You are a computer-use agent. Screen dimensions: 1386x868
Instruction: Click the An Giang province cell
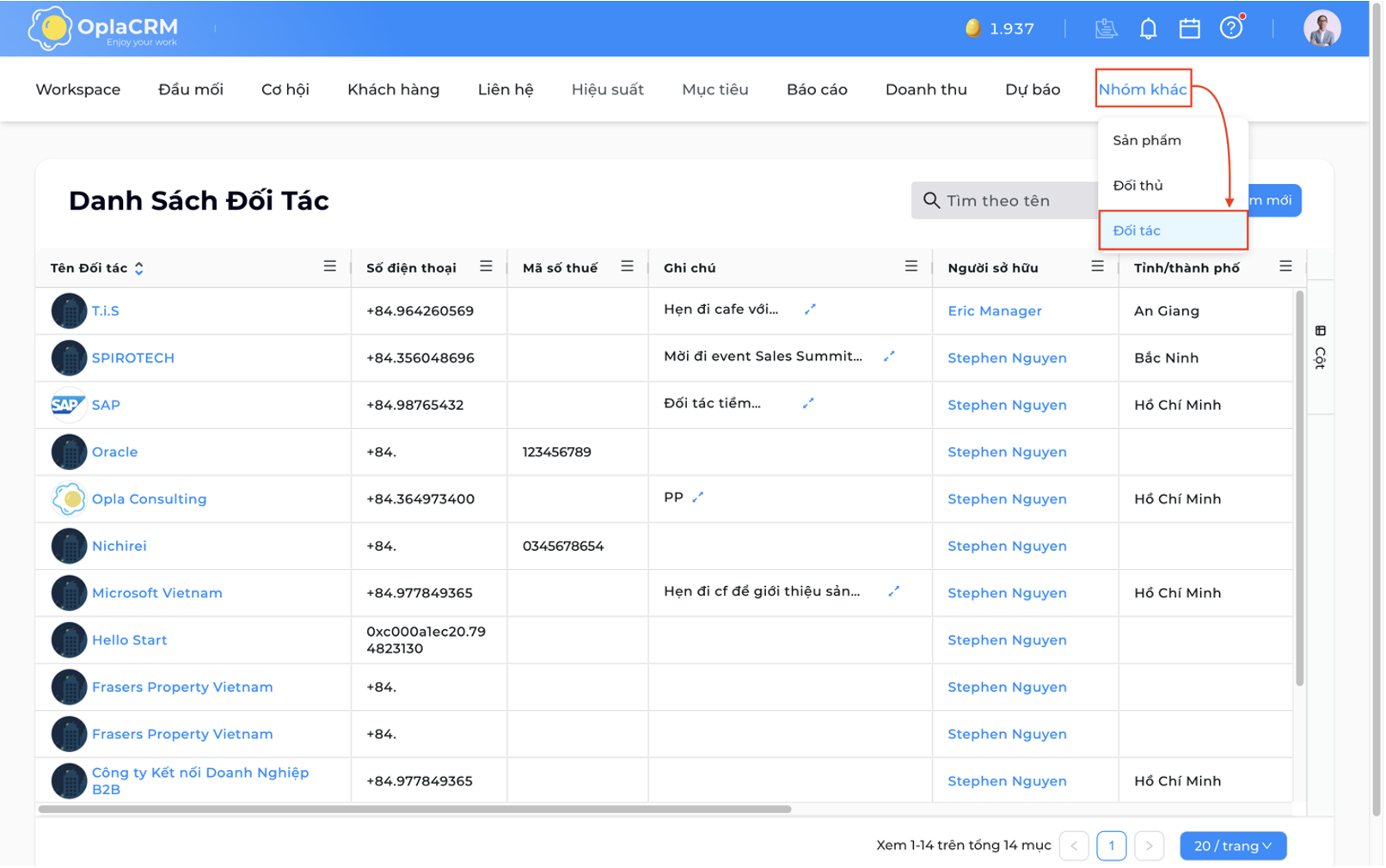[x=1166, y=311]
